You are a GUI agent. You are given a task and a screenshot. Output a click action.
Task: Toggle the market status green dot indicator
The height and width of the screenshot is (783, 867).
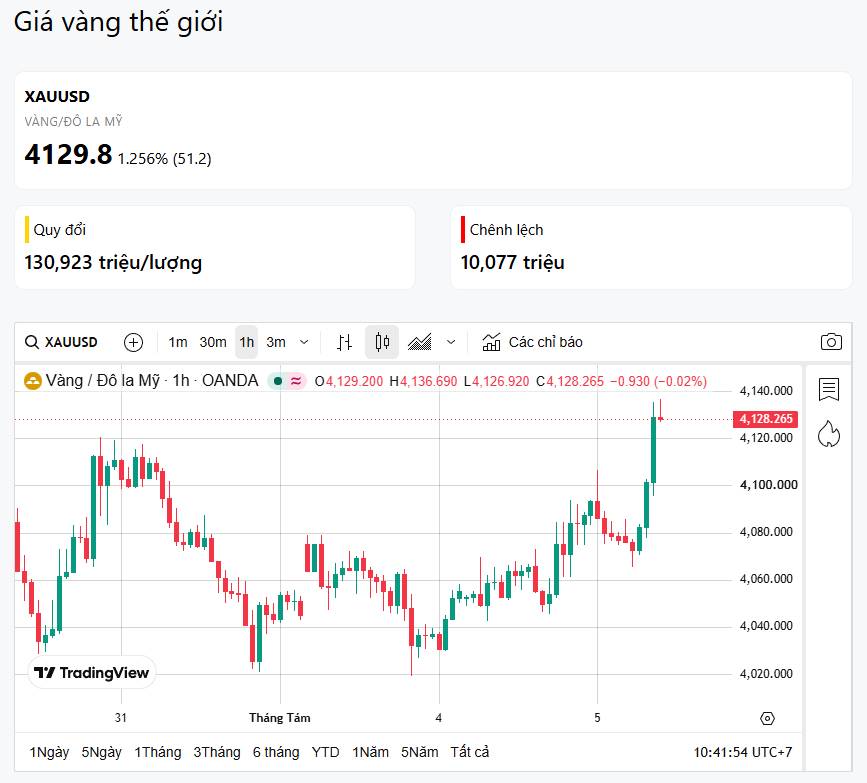[x=278, y=381]
